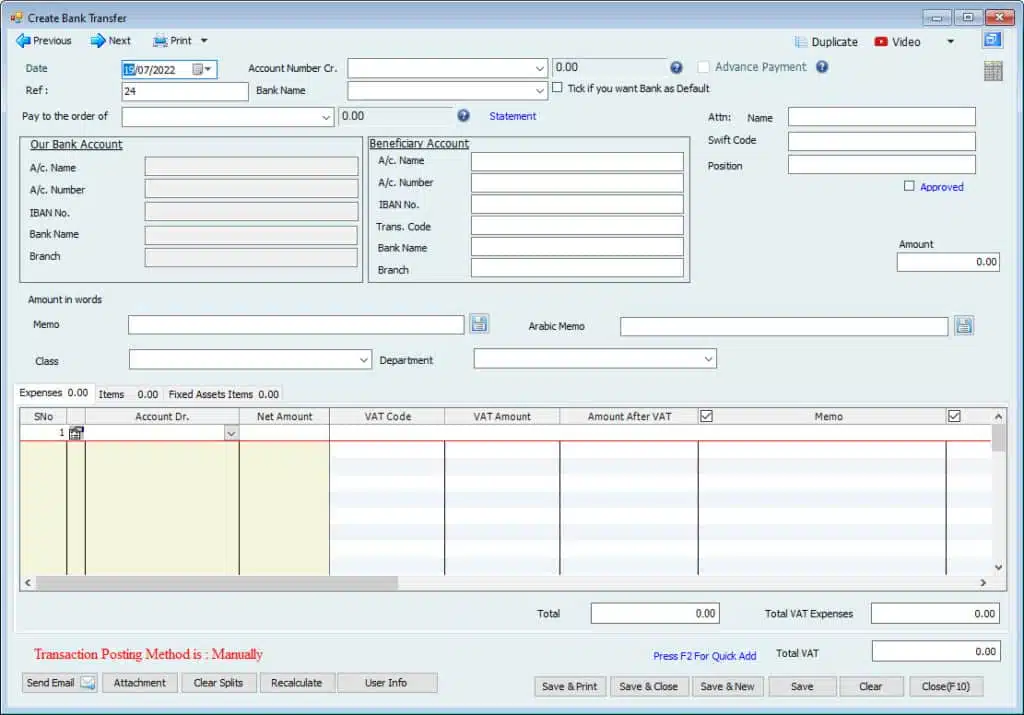The width and height of the screenshot is (1024, 715).
Task: Enable the Advance Payment checkbox
Action: 704,67
